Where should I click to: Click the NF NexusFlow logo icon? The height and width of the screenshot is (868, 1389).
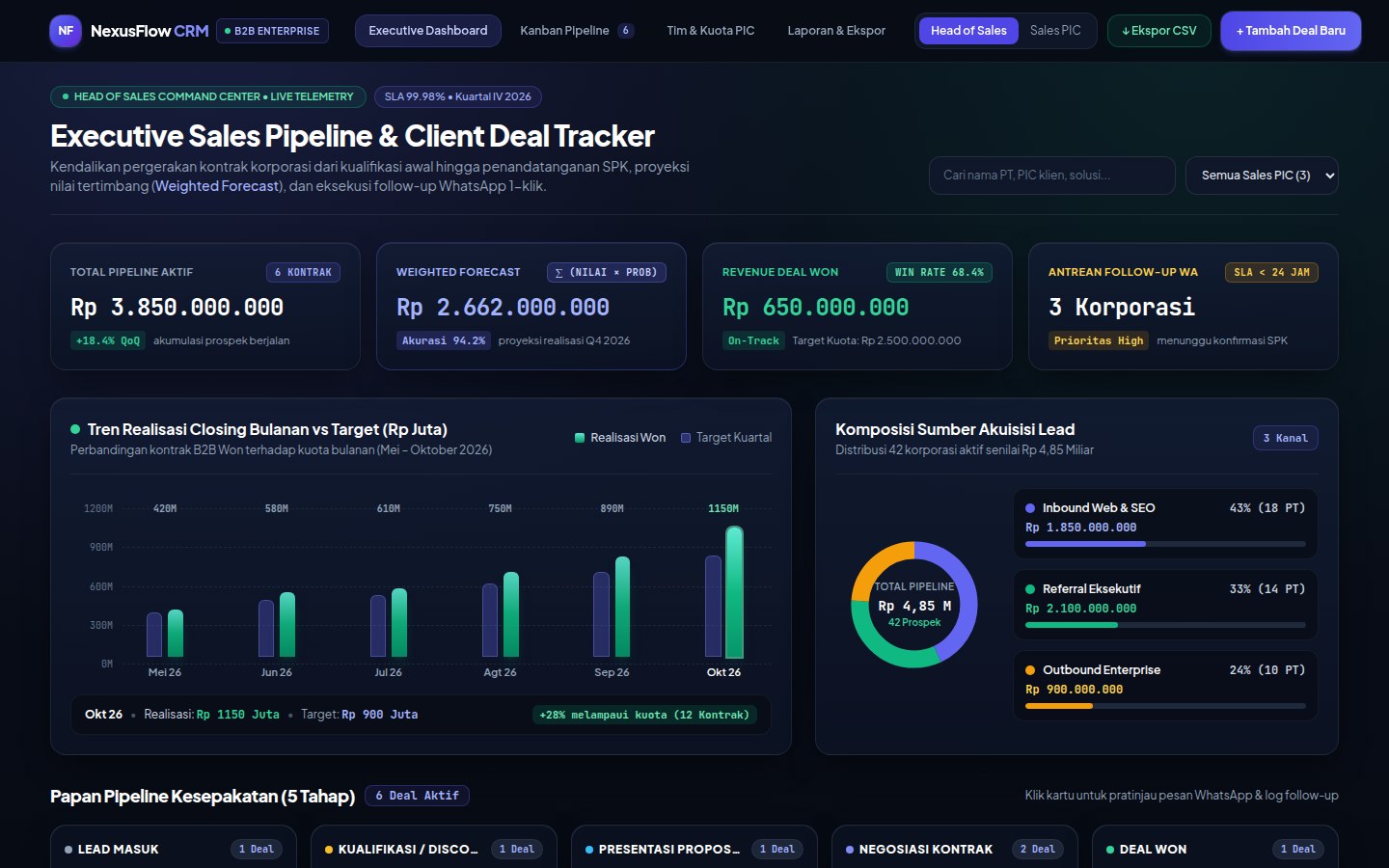pos(66,31)
